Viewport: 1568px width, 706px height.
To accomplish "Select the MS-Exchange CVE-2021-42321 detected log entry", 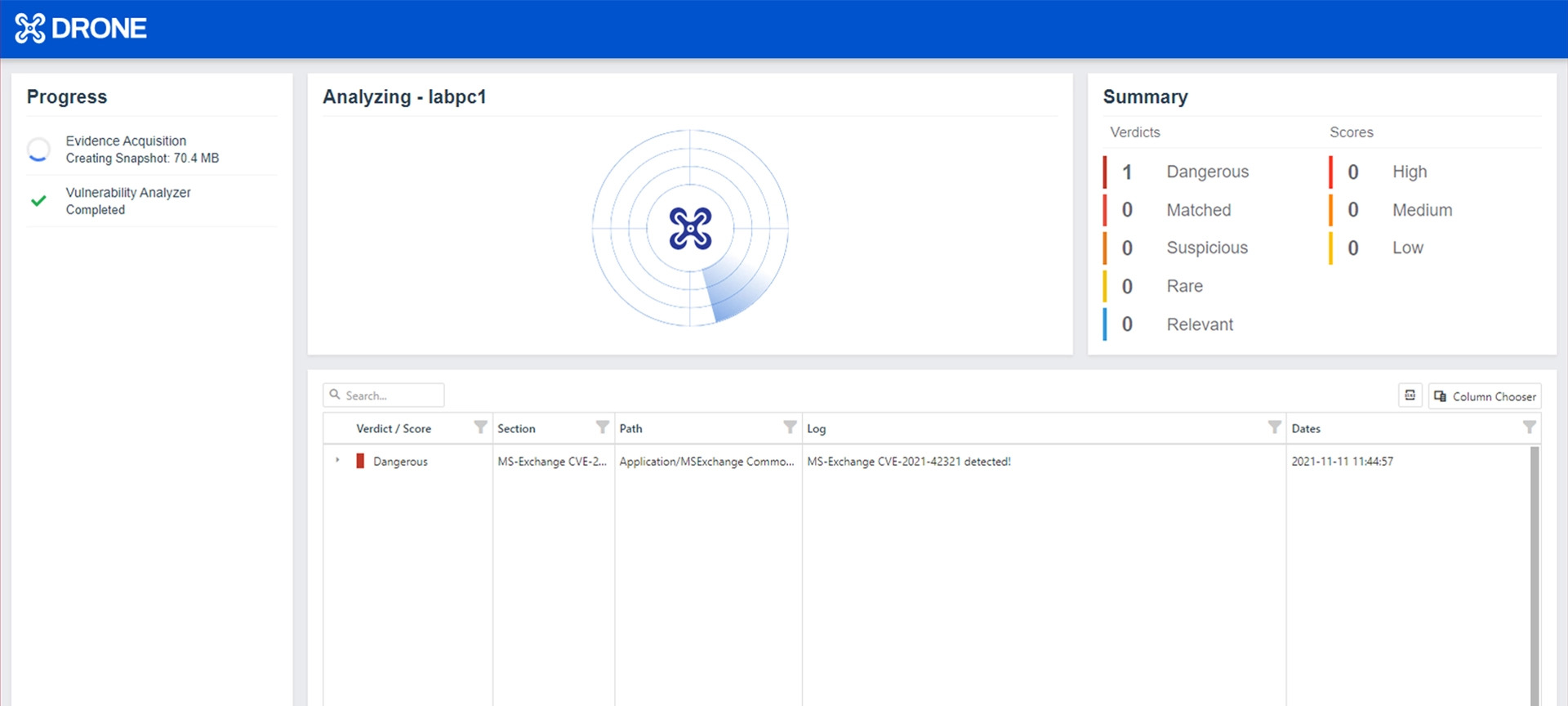I will pyautogui.click(x=908, y=462).
